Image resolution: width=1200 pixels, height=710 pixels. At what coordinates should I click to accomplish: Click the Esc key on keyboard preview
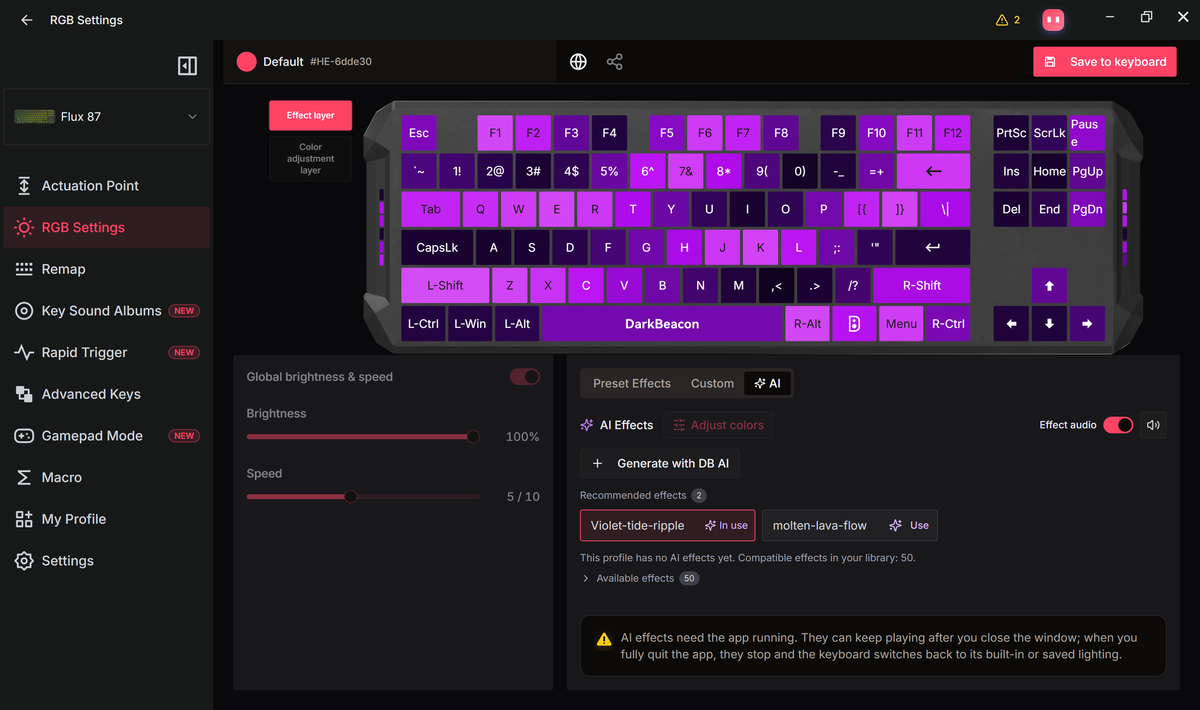tap(419, 133)
